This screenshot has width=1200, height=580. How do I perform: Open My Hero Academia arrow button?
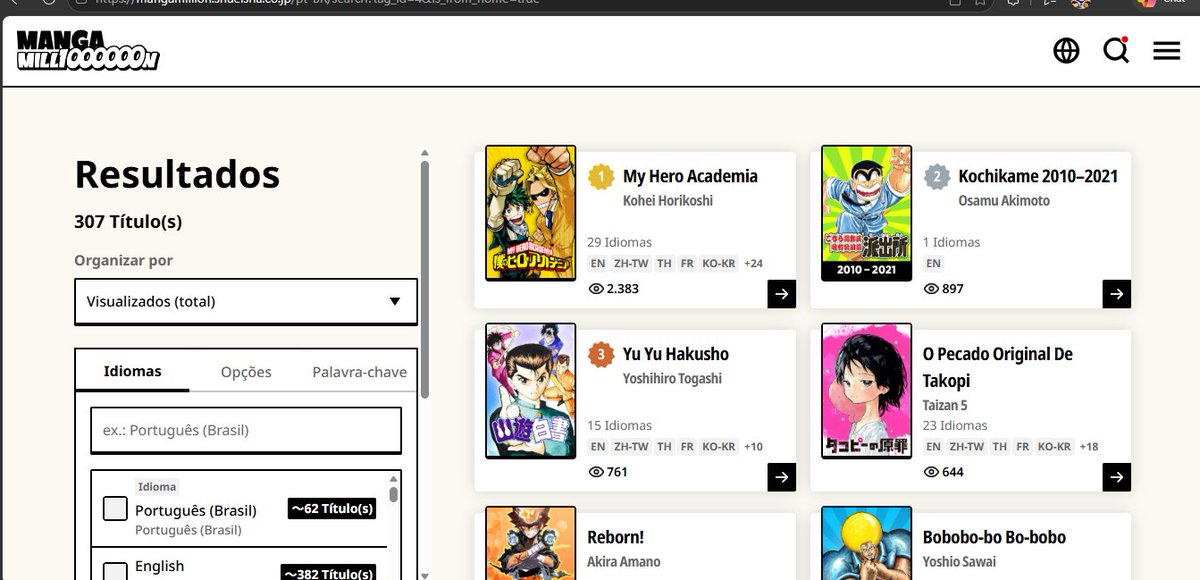coord(782,294)
